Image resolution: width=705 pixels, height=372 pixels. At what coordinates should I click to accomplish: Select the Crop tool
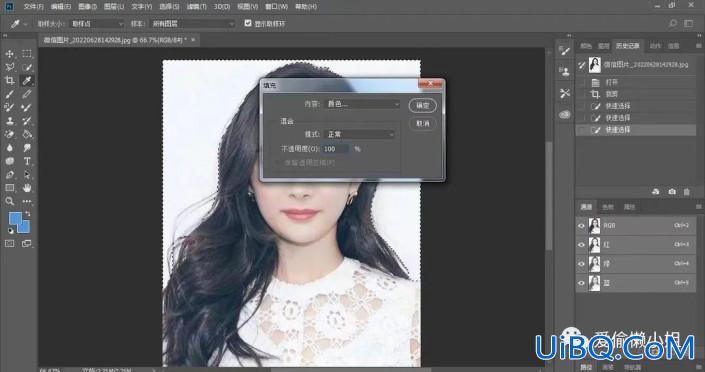pos(9,81)
